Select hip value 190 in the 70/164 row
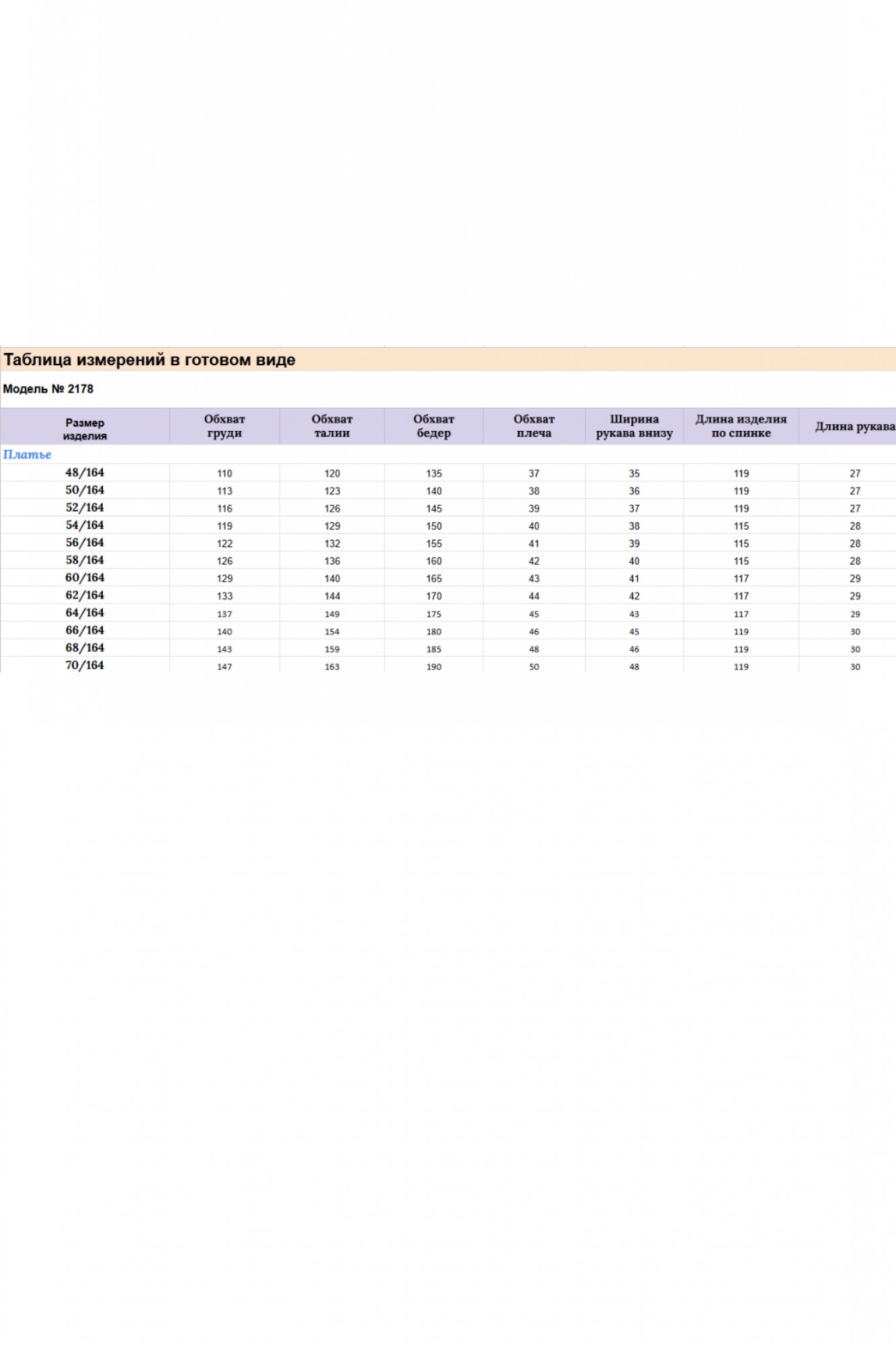This screenshot has width=896, height=1345. point(434,666)
